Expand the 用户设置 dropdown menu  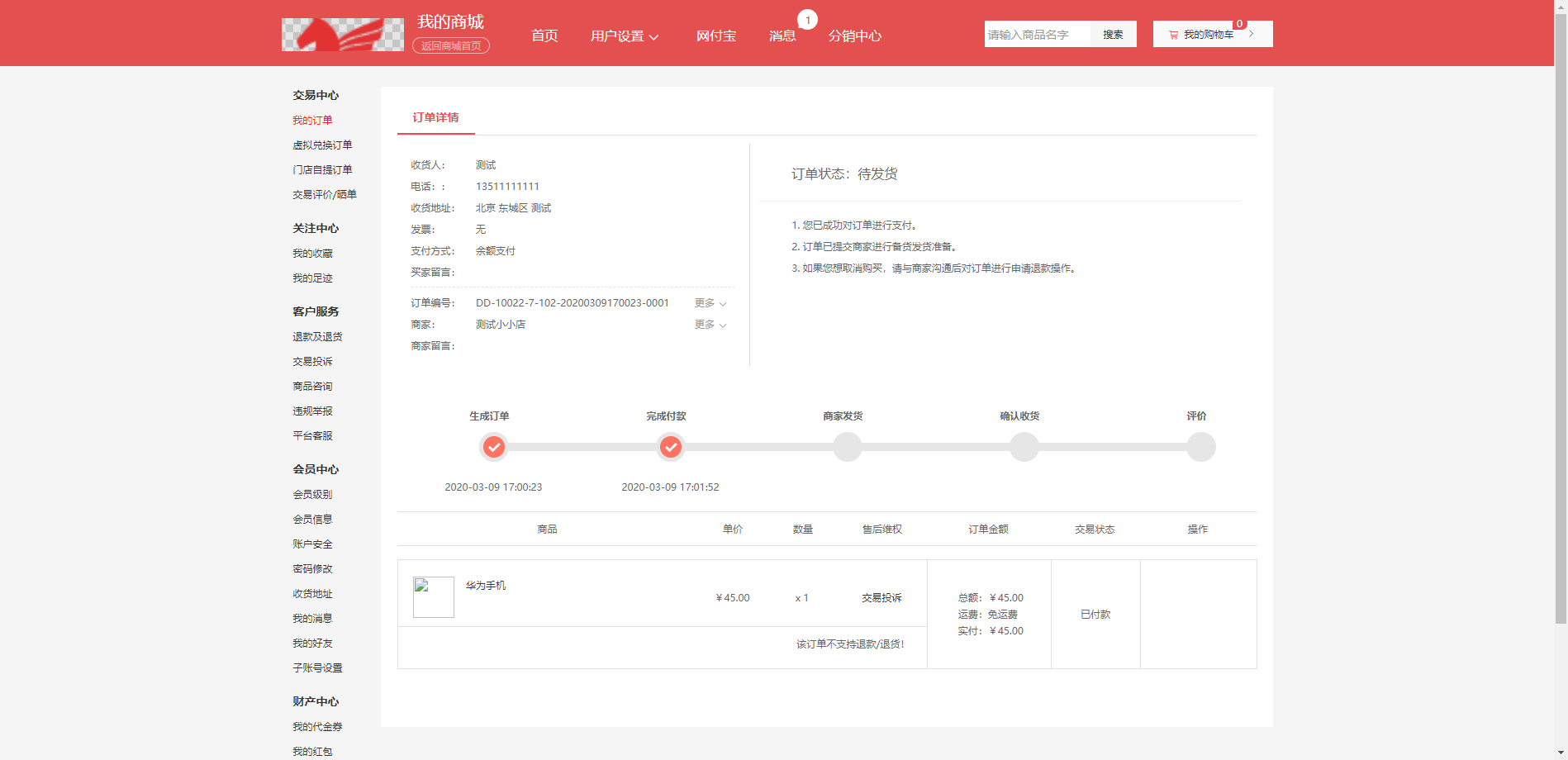625,36
